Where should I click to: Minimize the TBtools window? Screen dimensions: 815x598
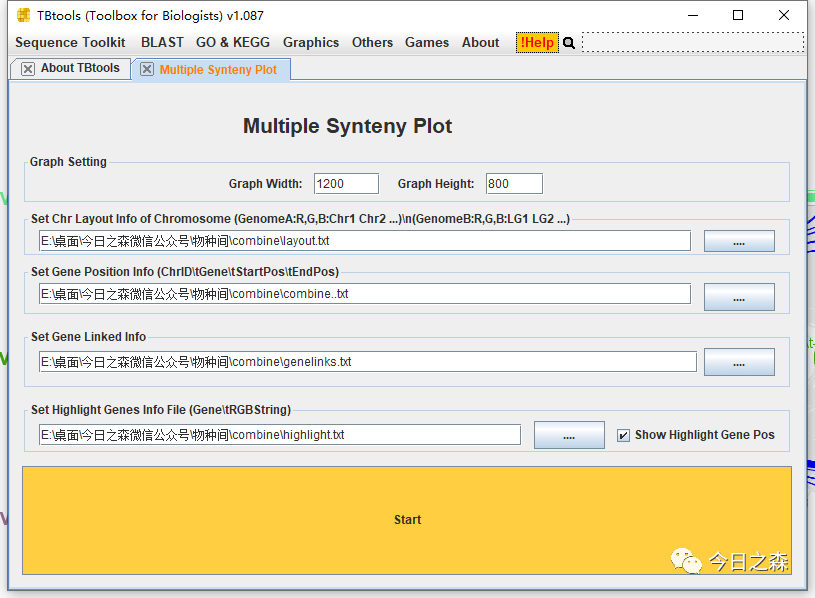[x=693, y=16]
